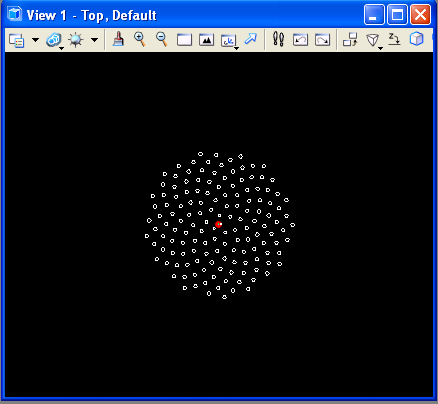Go to View Next

click(x=322, y=40)
